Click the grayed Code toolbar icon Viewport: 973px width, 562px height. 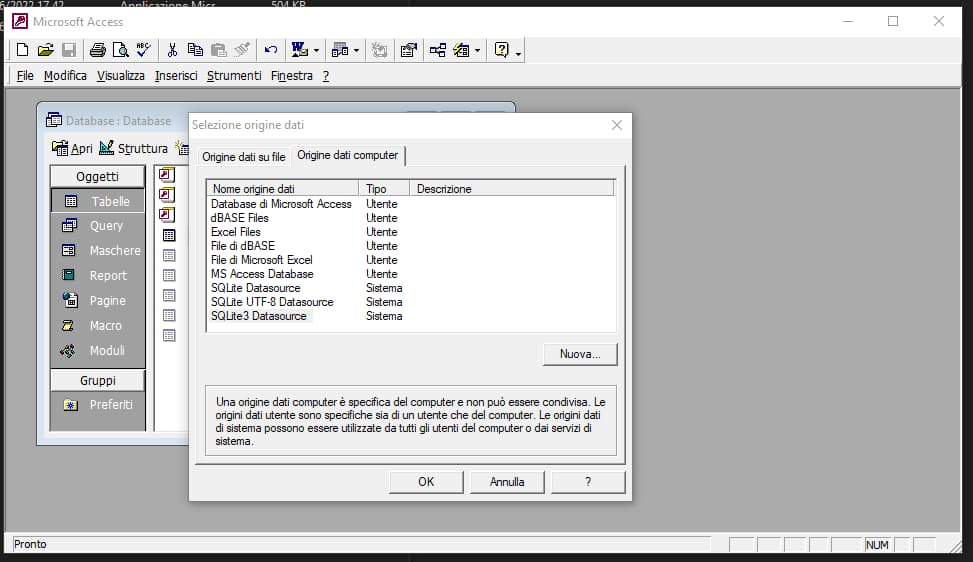click(379, 50)
